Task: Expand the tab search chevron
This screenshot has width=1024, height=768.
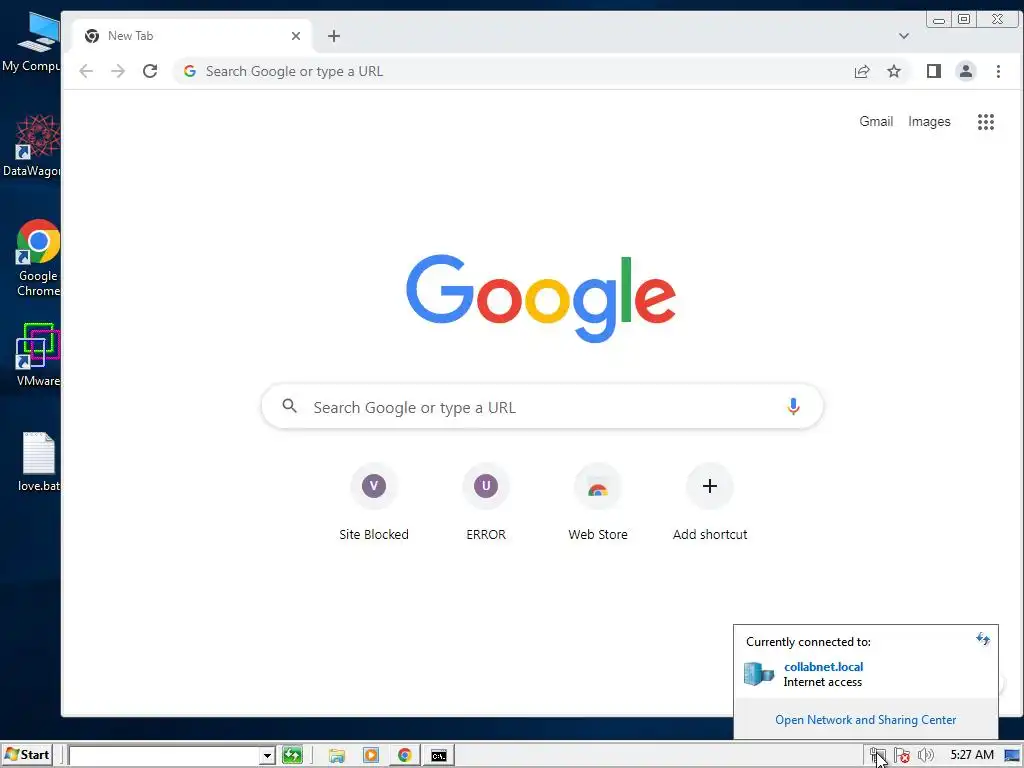Action: click(x=904, y=36)
